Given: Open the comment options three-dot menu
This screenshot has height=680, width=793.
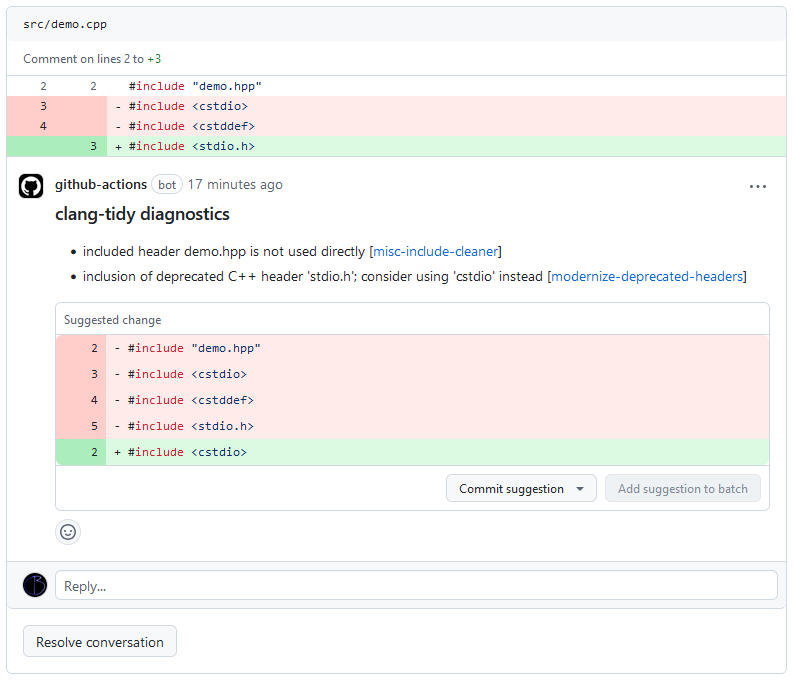Looking at the screenshot, I should [758, 186].
